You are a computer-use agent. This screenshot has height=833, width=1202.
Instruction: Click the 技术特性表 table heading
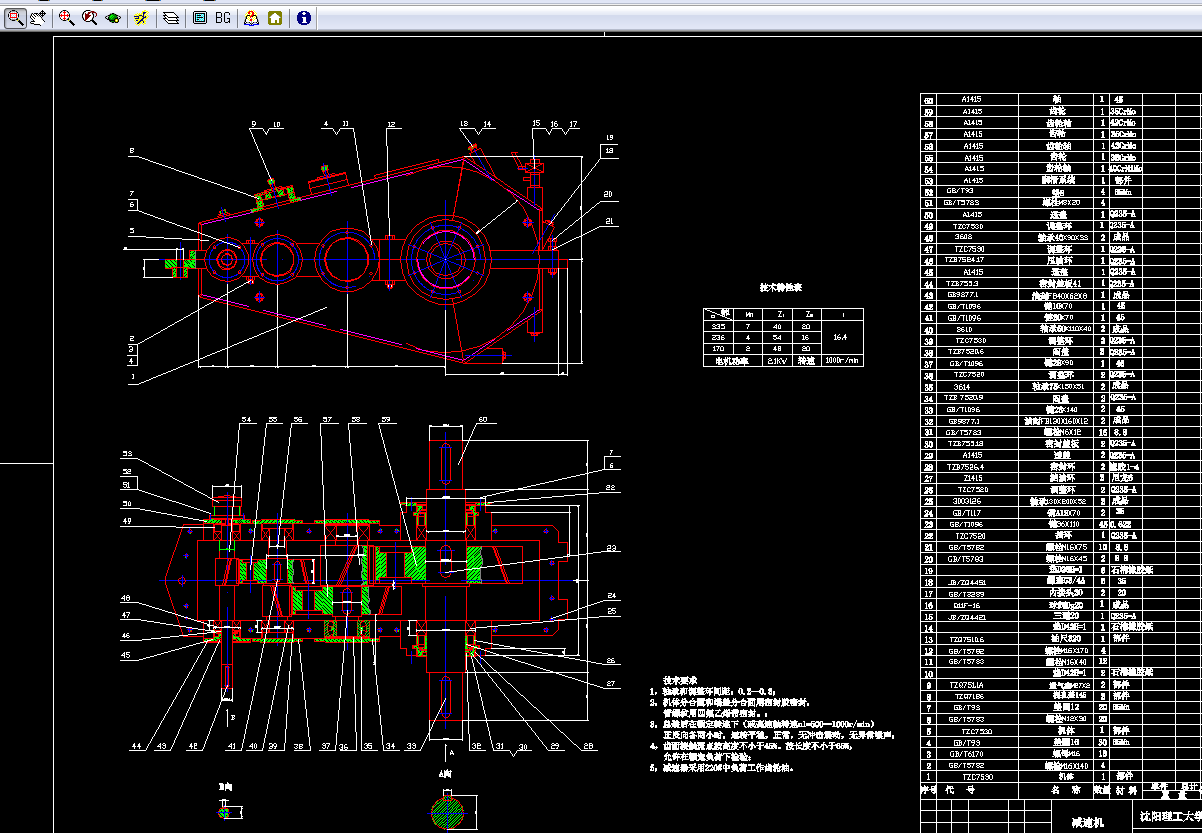click(781, 287)
